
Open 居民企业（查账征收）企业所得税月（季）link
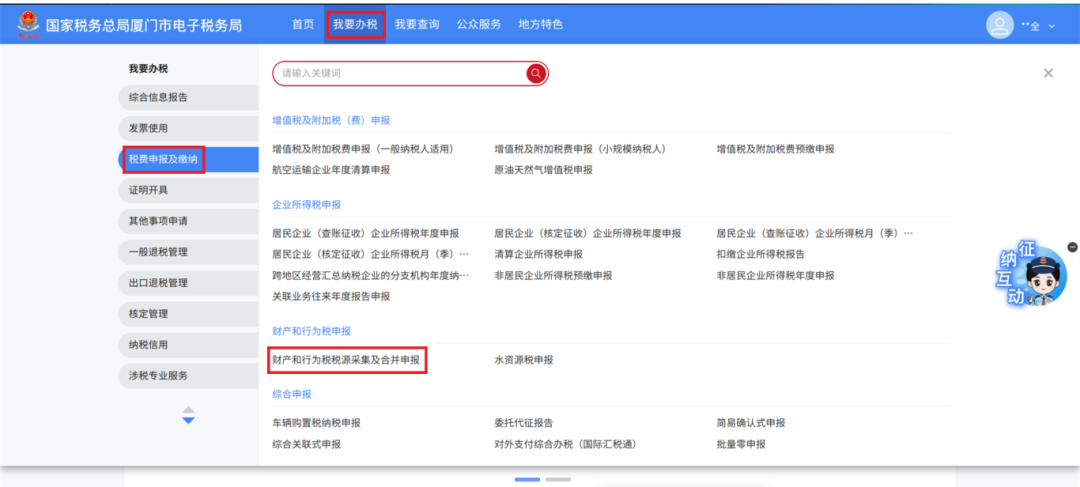[815, 234]
